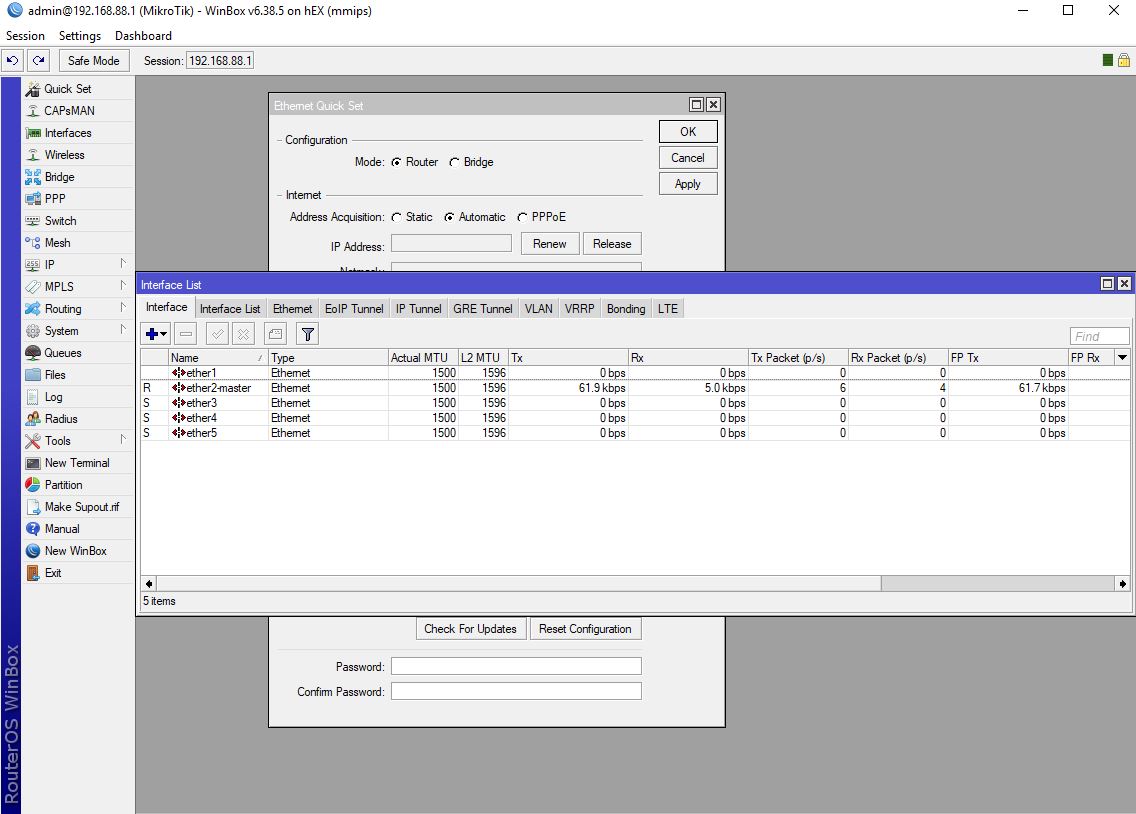Click the Find search field
1136x814 pixels.
[1099, 337]
